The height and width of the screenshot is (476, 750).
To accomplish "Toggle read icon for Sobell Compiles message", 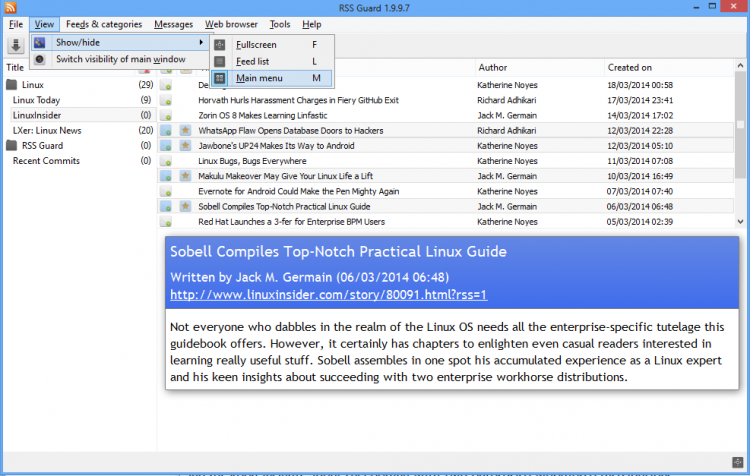I will coord(166,207).
